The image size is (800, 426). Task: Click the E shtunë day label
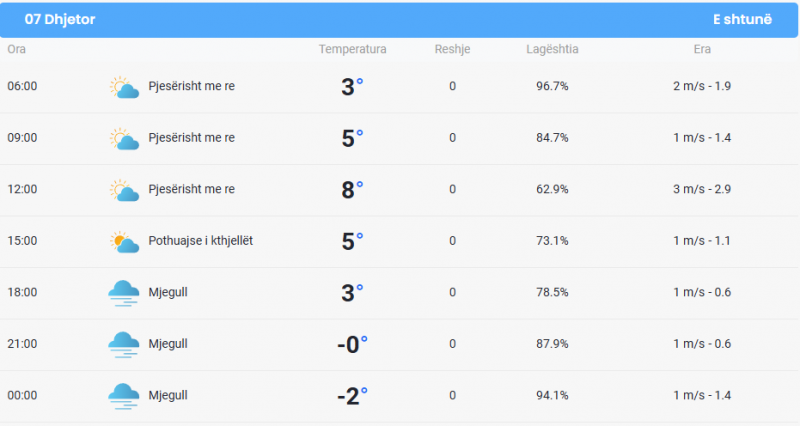742,19
